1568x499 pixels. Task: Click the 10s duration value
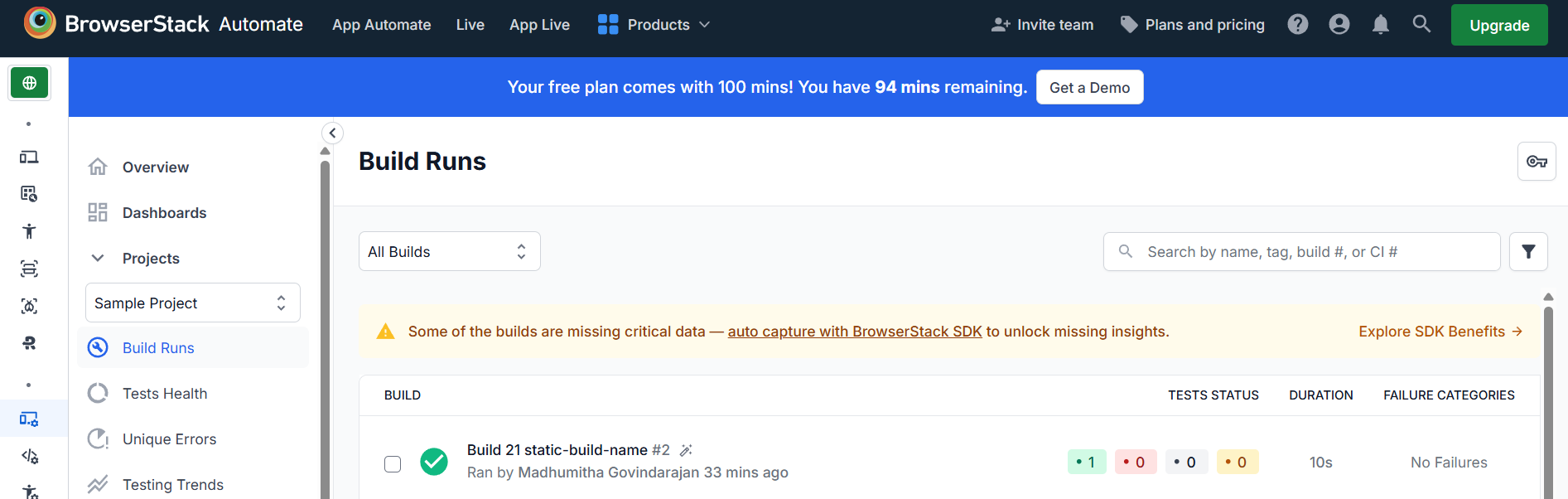[1321, 463]
